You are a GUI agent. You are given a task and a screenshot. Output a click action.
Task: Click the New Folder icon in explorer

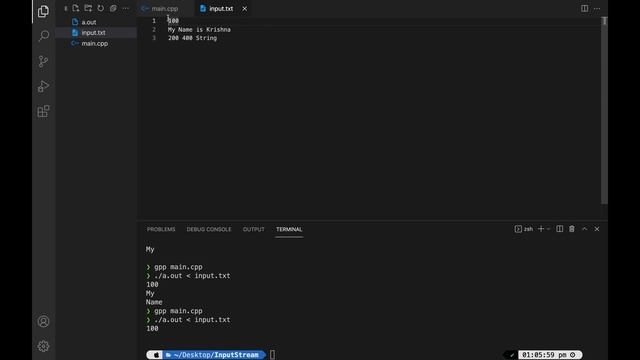tap(88, 8)
